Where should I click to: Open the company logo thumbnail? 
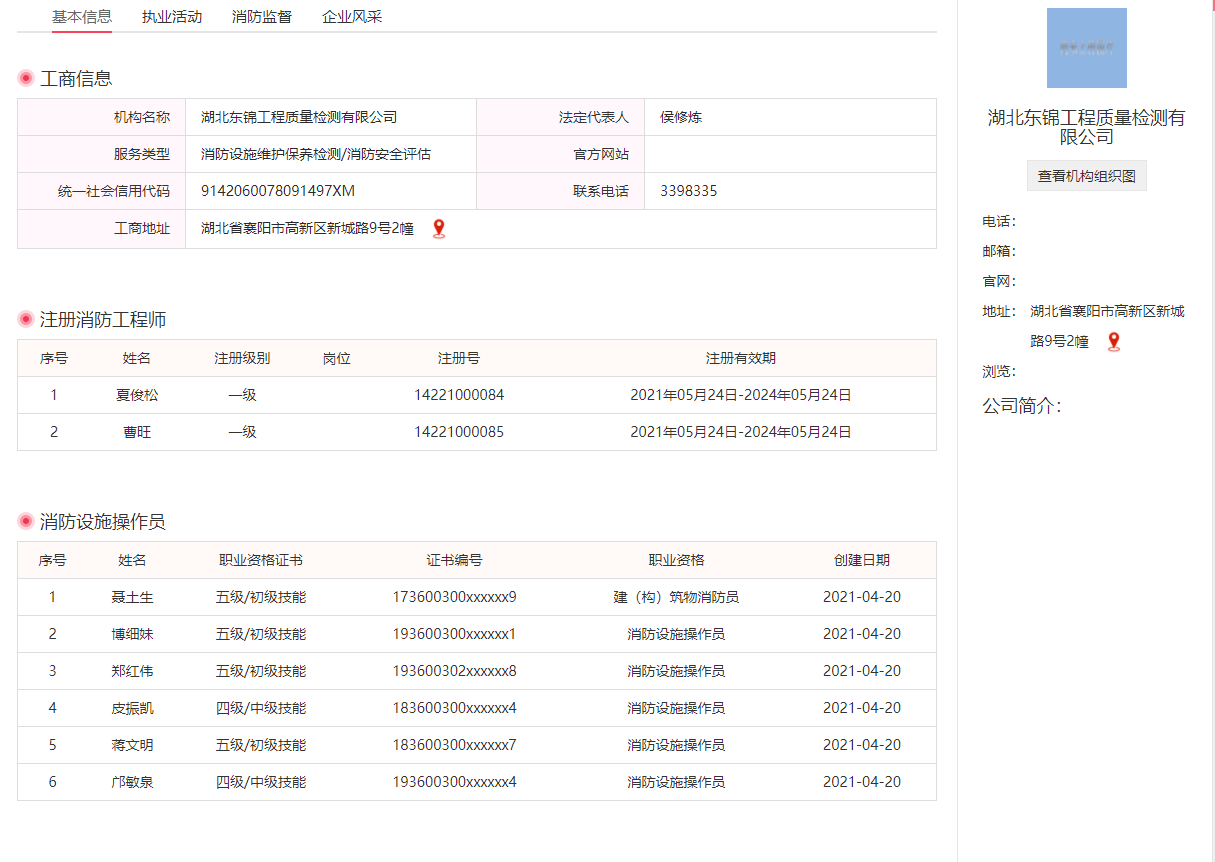tap(1086, 48)
